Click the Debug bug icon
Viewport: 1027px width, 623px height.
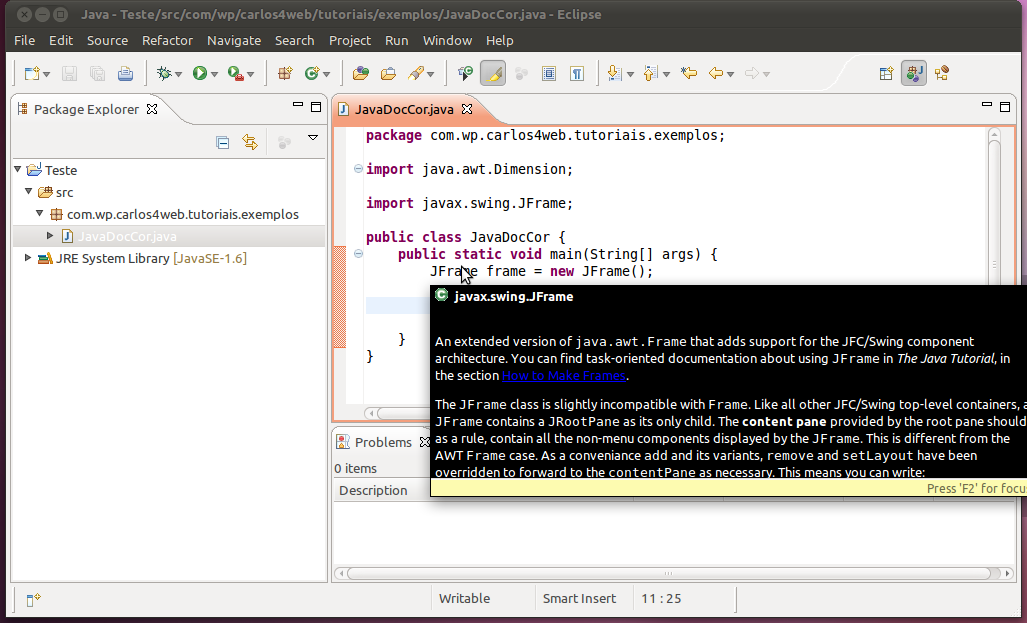(164, 73)
